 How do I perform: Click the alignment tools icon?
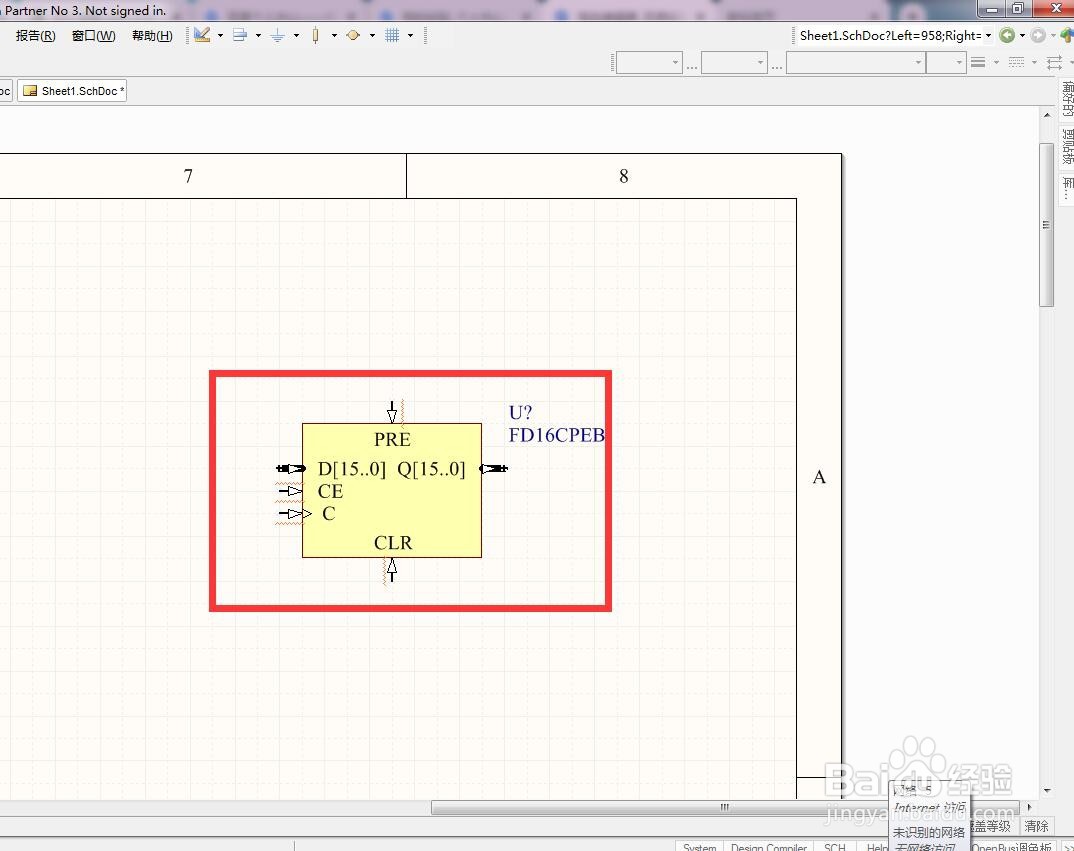pos(240,35)
